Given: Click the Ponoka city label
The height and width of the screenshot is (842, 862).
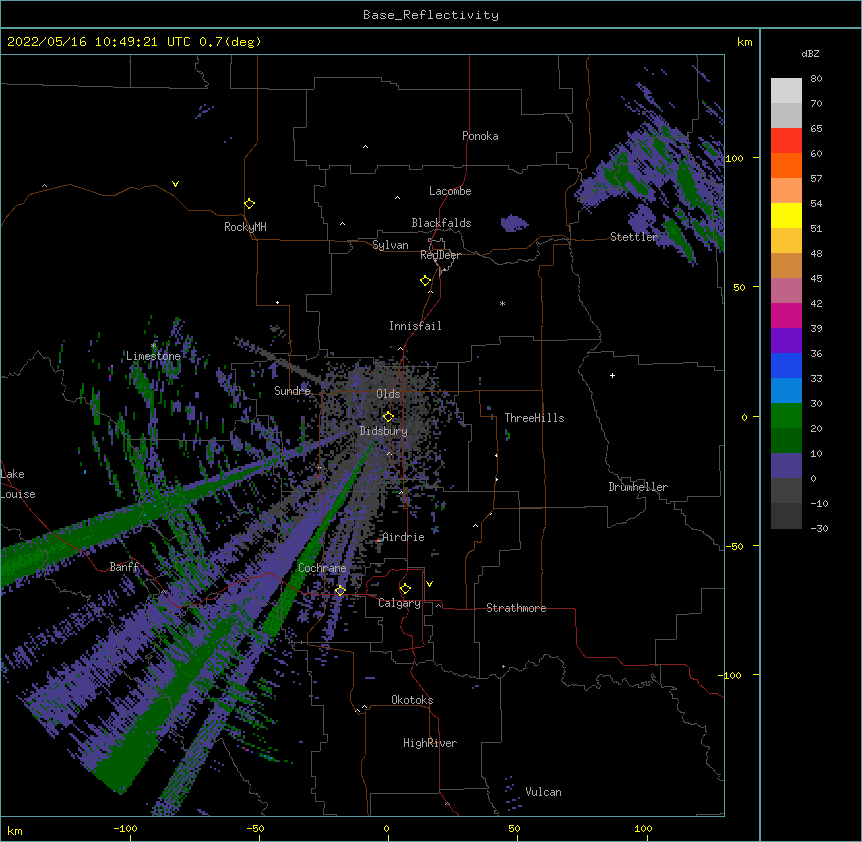Looking at the screenshot, I should tap(480, 136).
